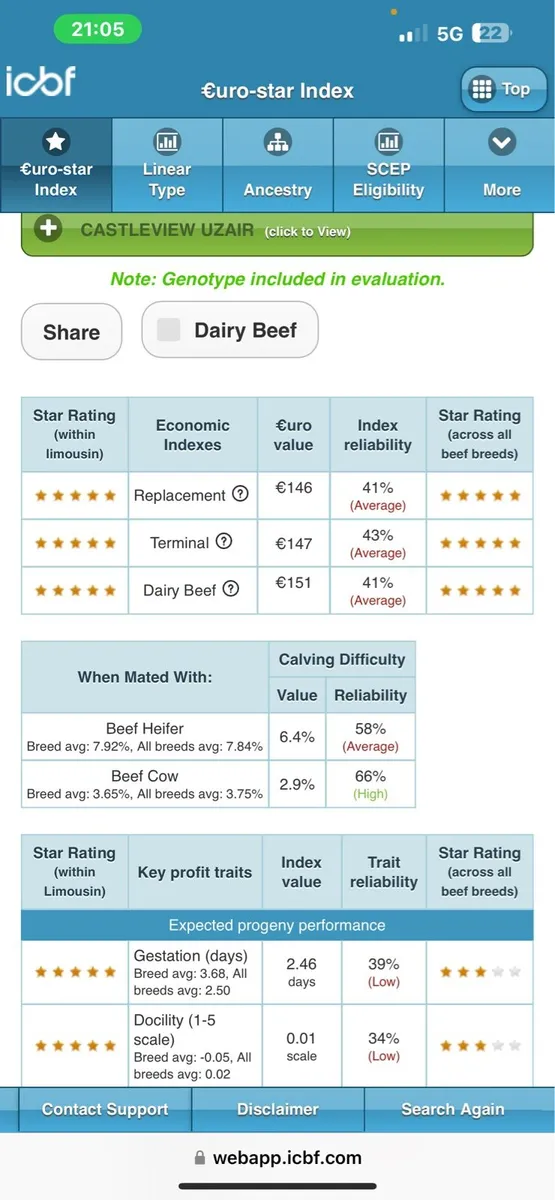Open Ancestry tree icon tab
This screenshot has height=1200, width=555.
click(x=278, y=164)
